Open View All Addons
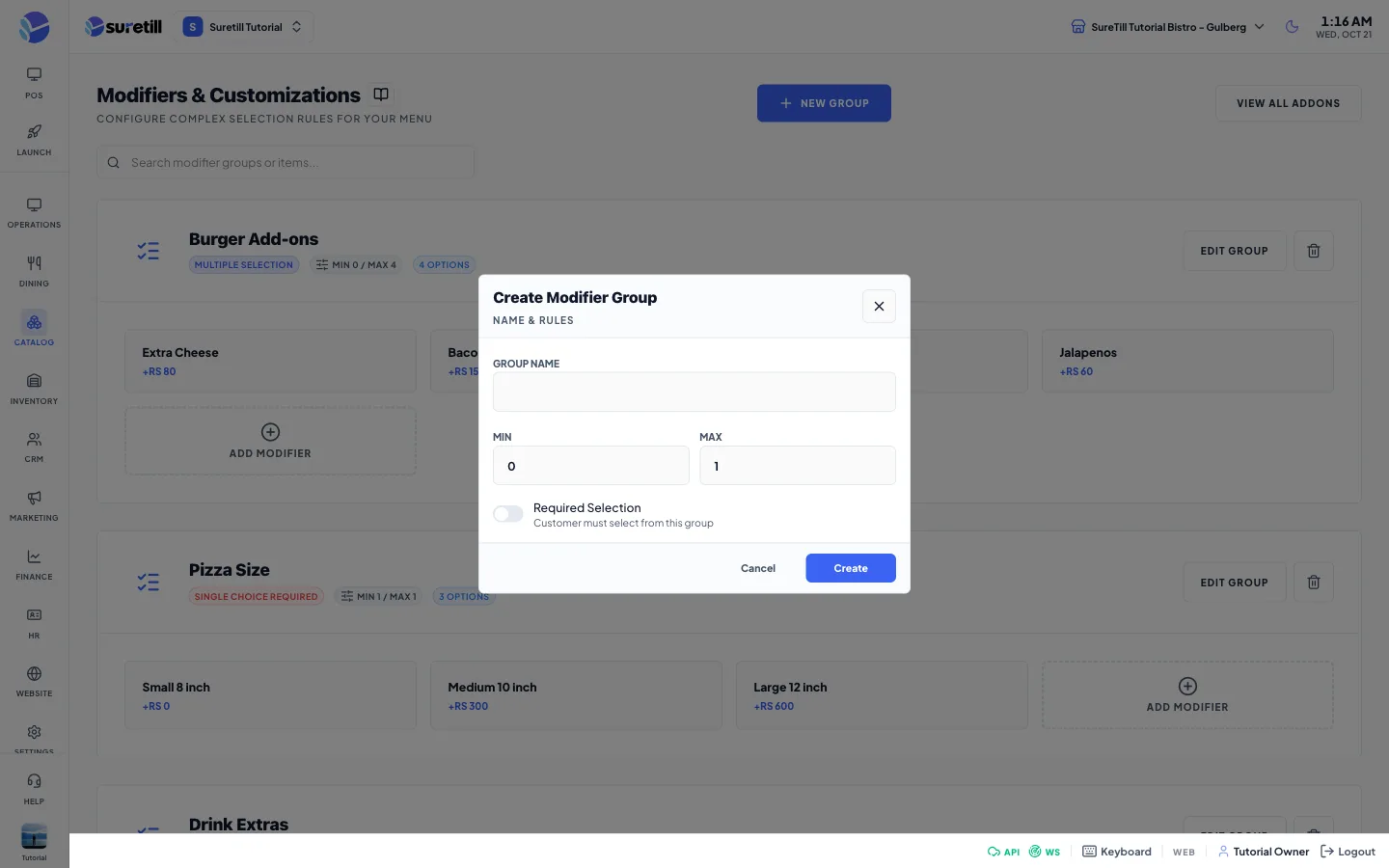Viewport: 1389px width, 868px height. pos(1288,103)
